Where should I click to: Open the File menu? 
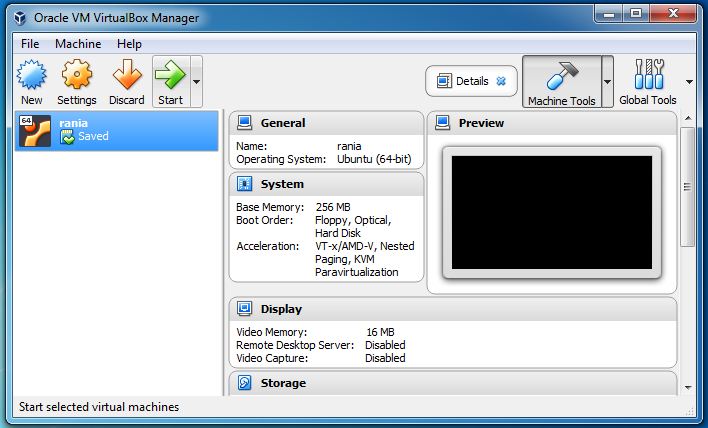[x=30, y=44]
